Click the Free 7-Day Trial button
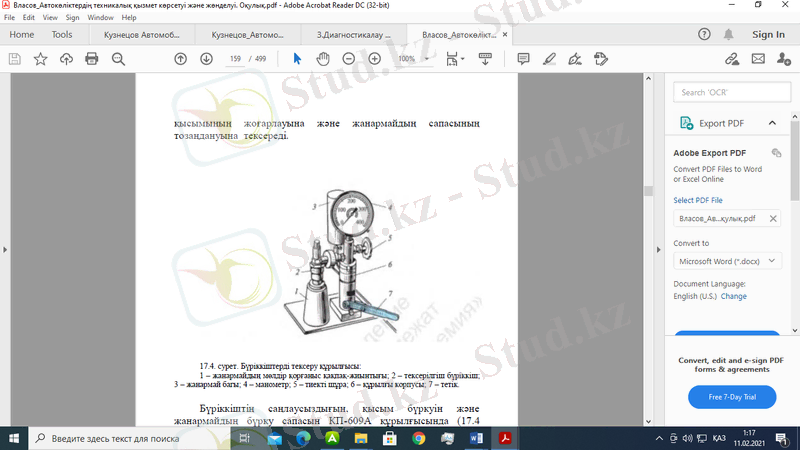The width and height of the screenshot is (800, 450). point(731,397)
